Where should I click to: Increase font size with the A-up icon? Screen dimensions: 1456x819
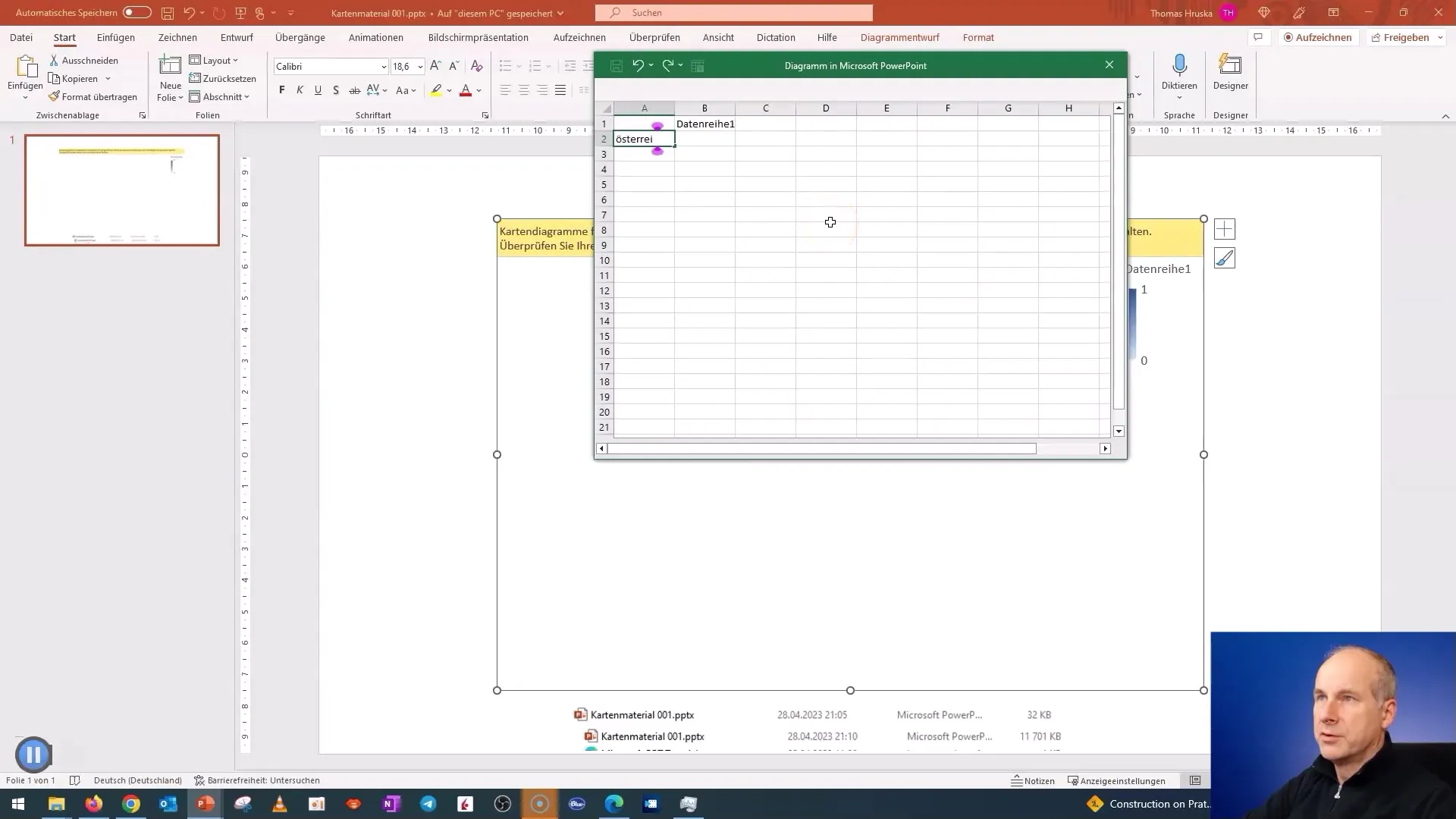click(x=435, y=67)
